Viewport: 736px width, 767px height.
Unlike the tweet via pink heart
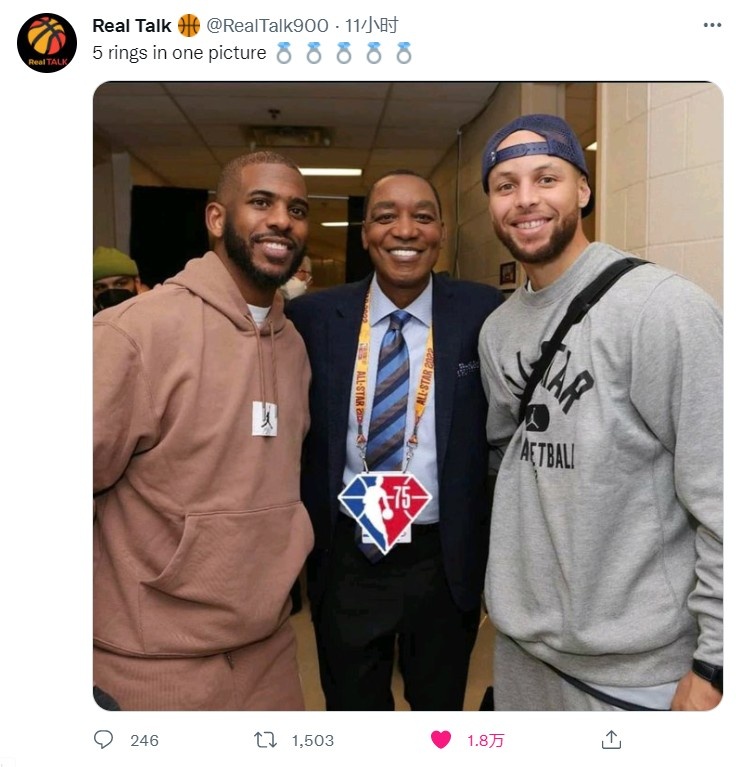[441, 740]
